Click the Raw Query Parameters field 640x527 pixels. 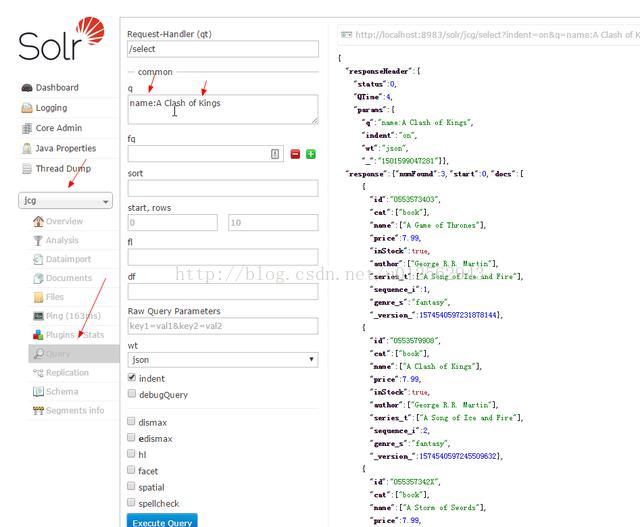[223, 326]
